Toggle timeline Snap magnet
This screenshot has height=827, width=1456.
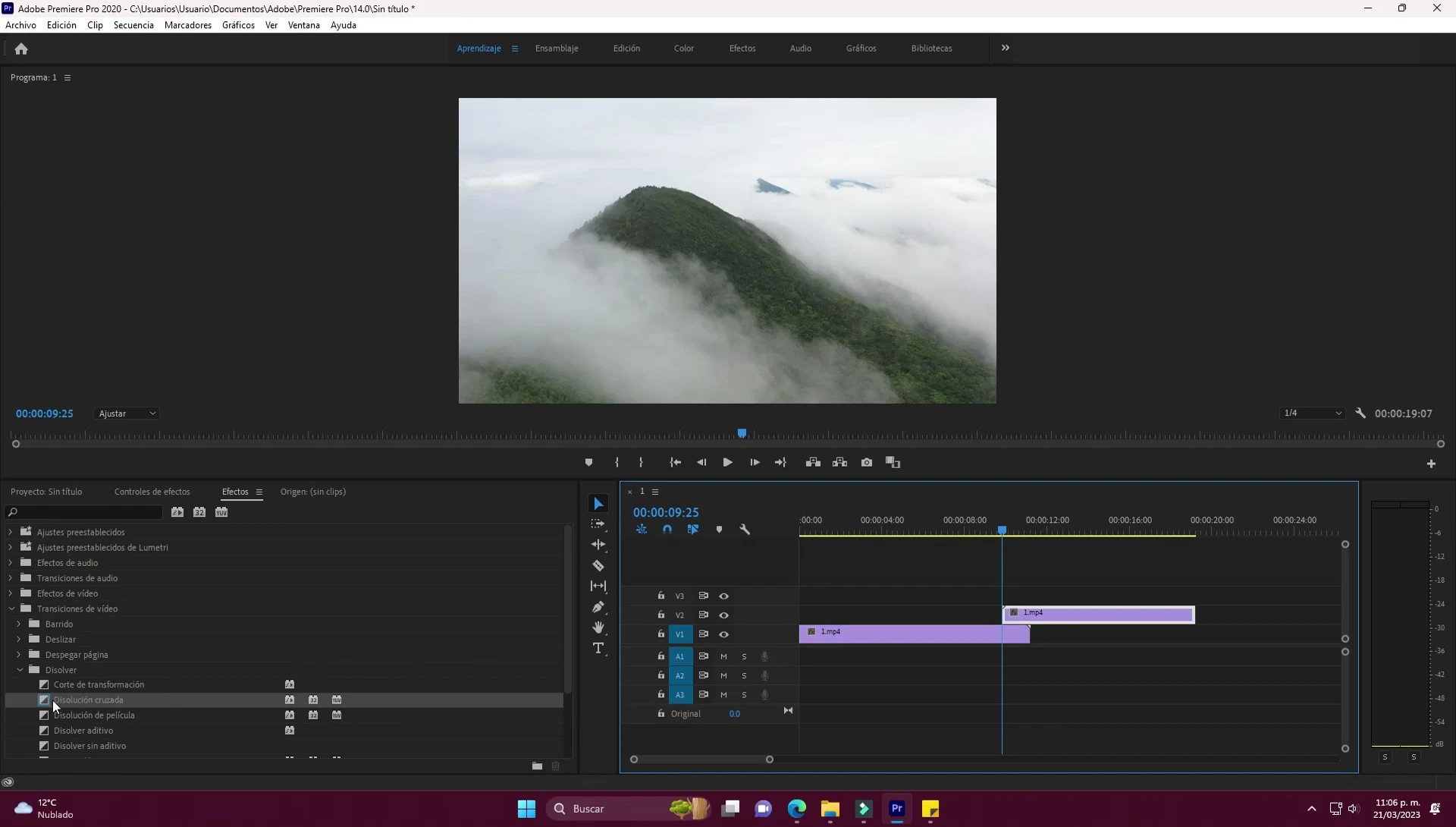tap(667, 530)
